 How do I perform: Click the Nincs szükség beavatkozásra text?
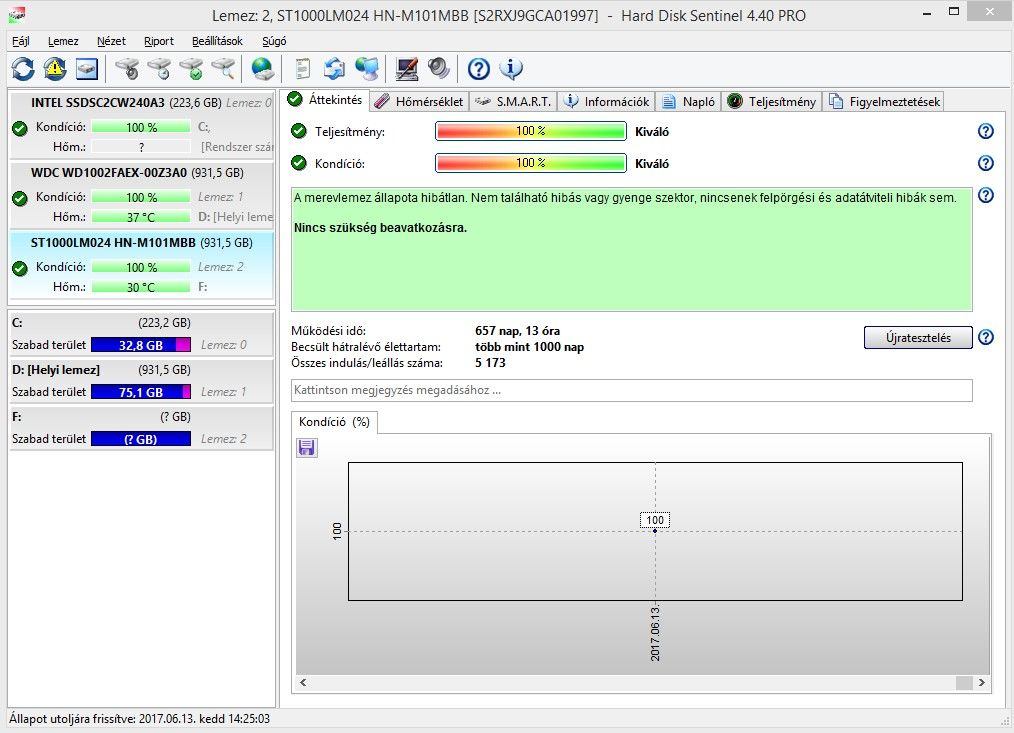(380, 228)
